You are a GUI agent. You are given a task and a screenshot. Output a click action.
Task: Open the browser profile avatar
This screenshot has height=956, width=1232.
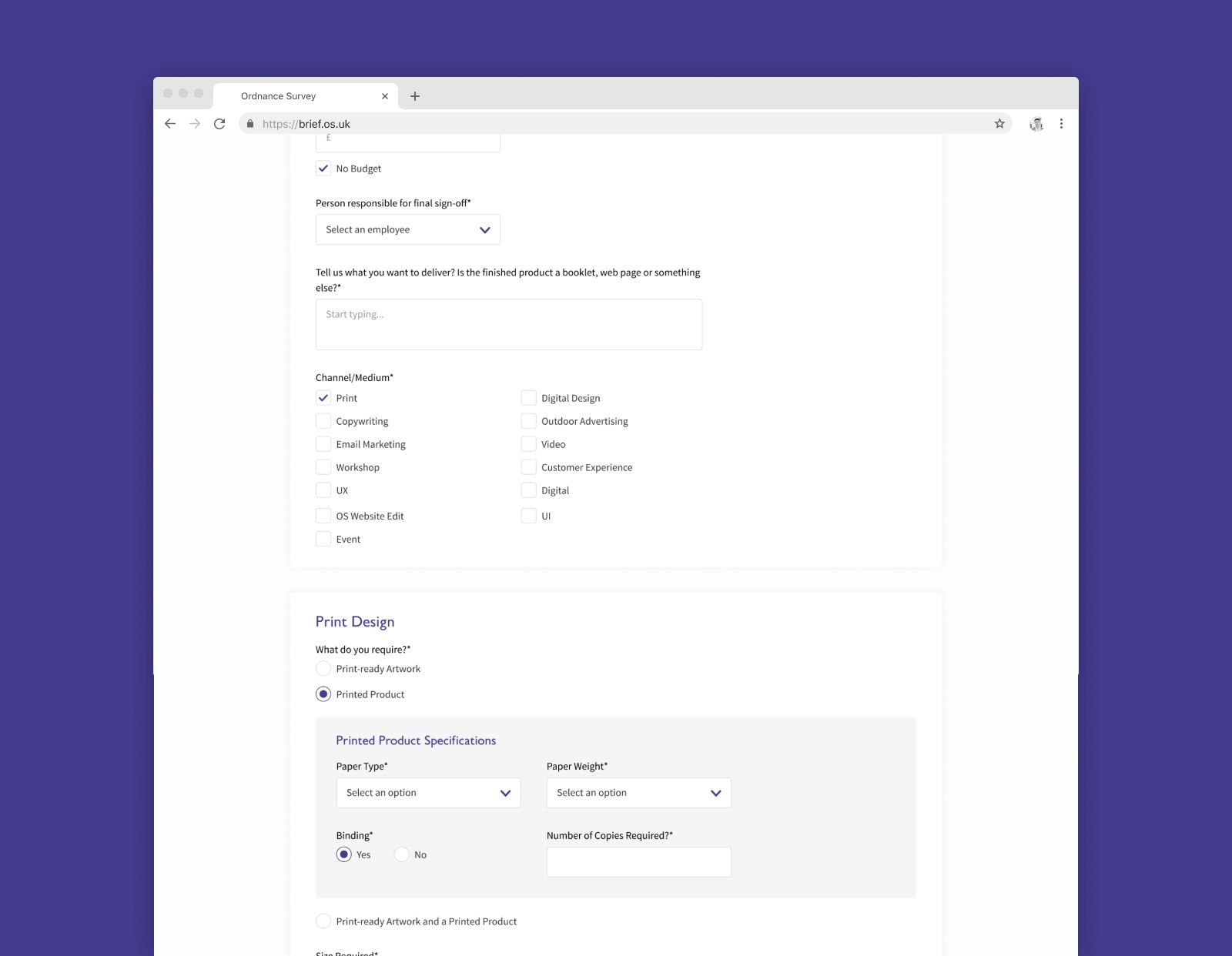1036,124
